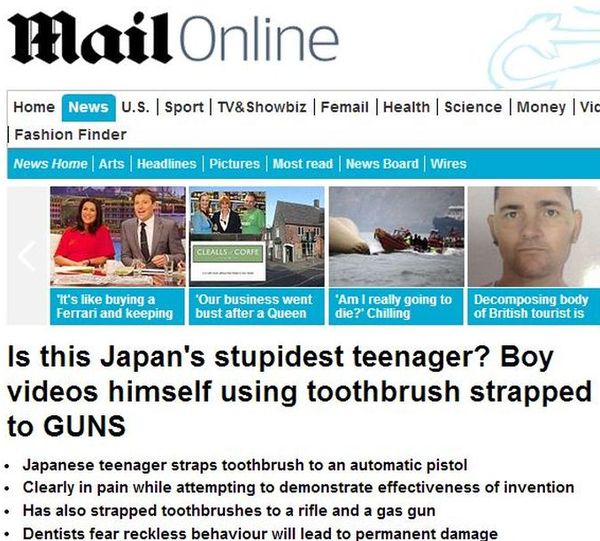Open the rescue boat story thumbnail
The image size is (600, 541).
(396, 236)
